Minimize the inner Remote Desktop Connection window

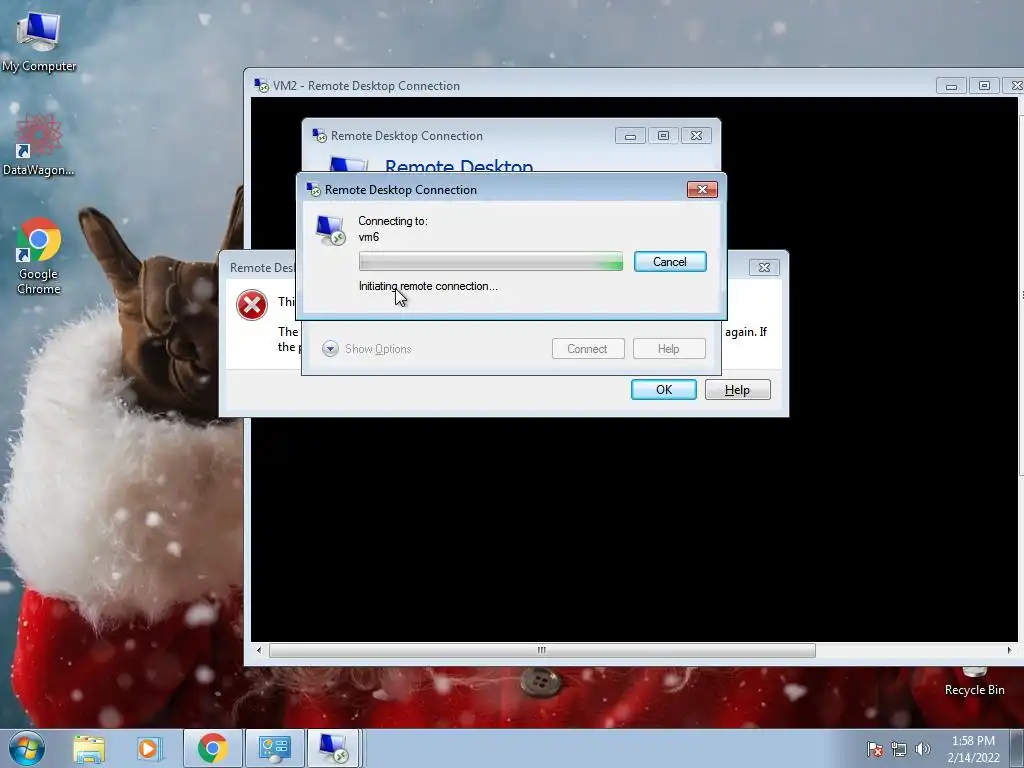[630, 136]
